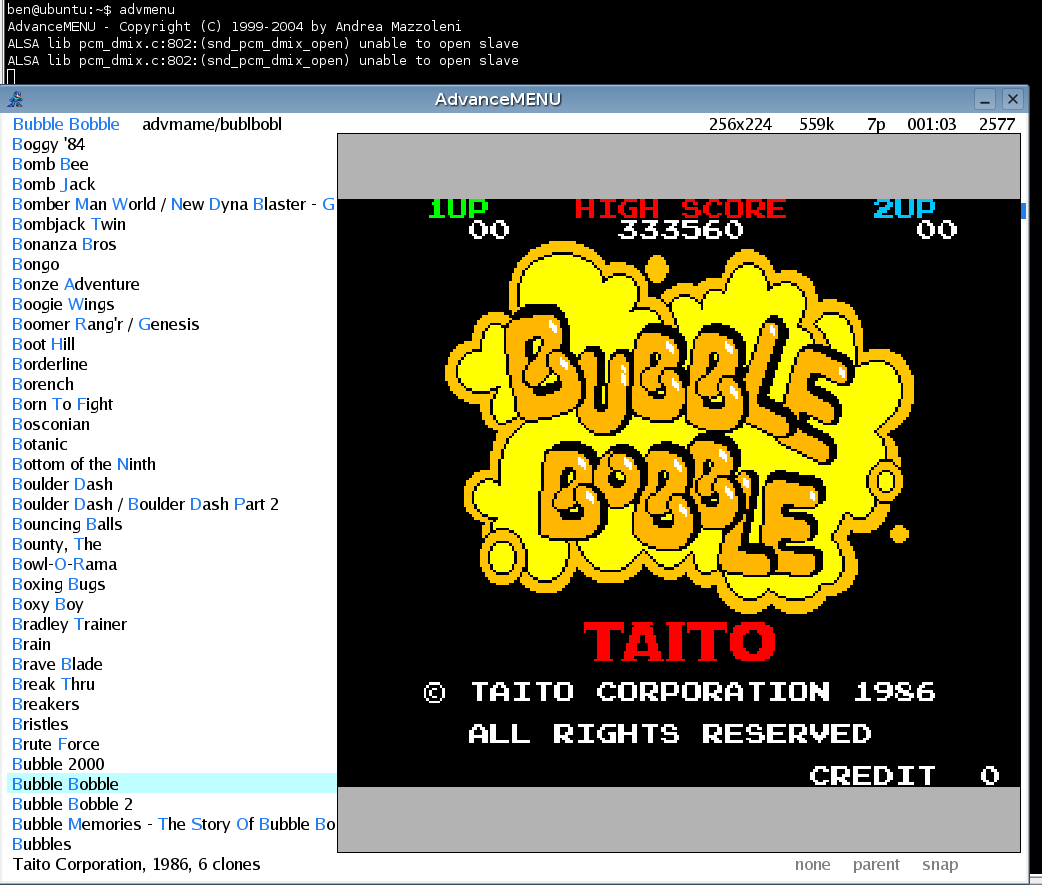Viewport: 1042px width, 886px height.
Task: Minimize the AdvanceMENU window
Action: (x=985, y=100)
